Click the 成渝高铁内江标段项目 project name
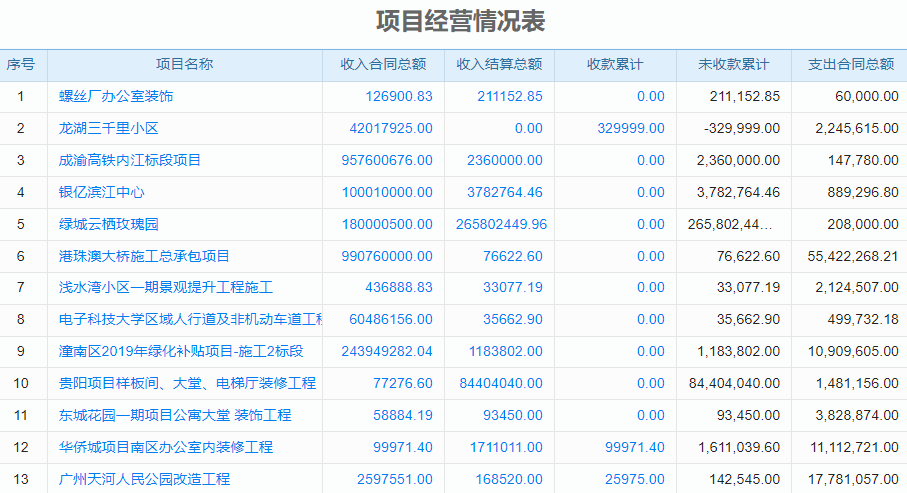The image size is (907, 493). tap(130, 160)
